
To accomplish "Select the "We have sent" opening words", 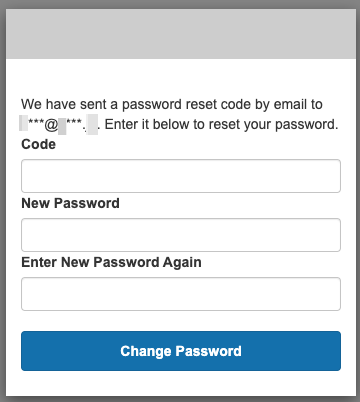I will [65, 104].
